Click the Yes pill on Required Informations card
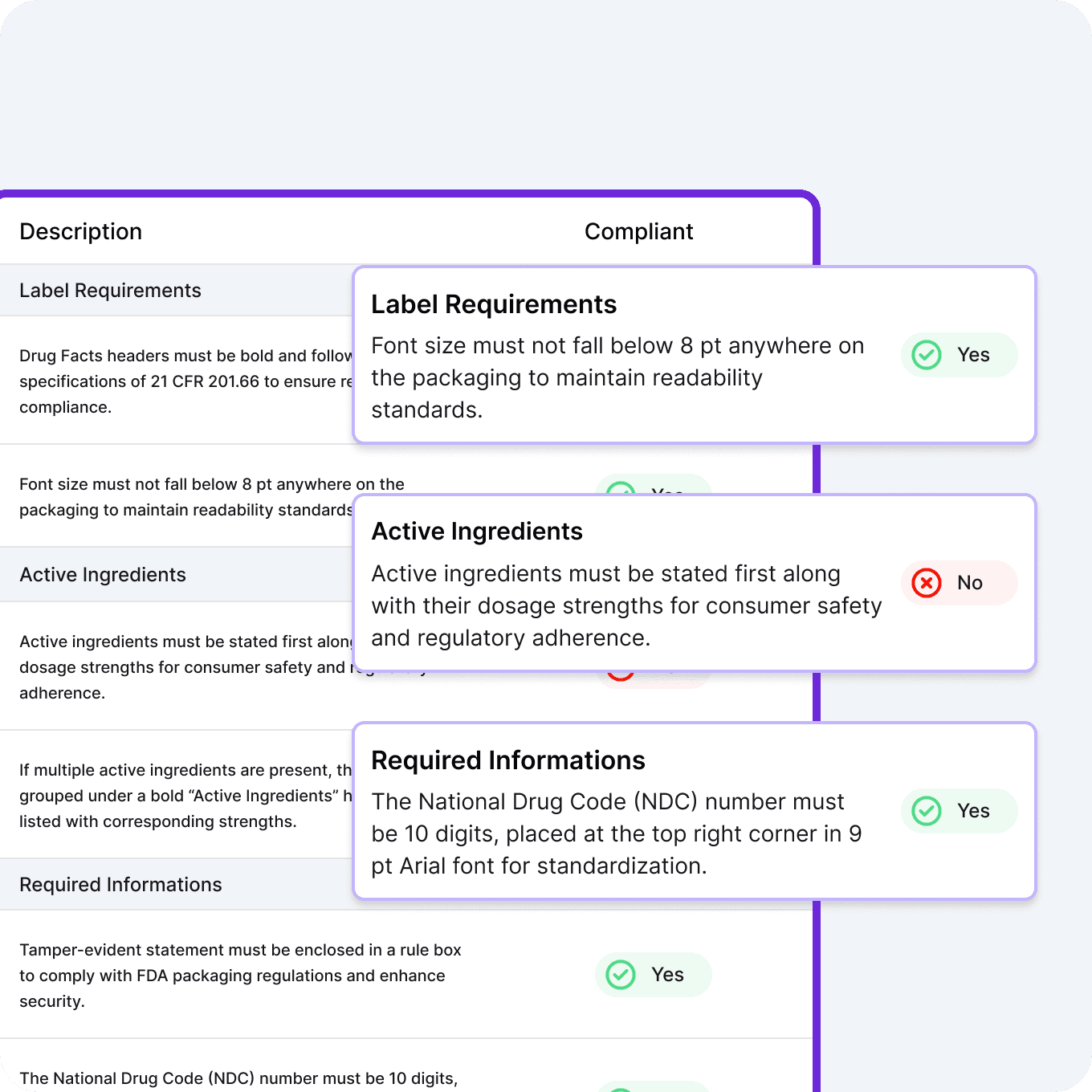 click(x=959, y=811)
